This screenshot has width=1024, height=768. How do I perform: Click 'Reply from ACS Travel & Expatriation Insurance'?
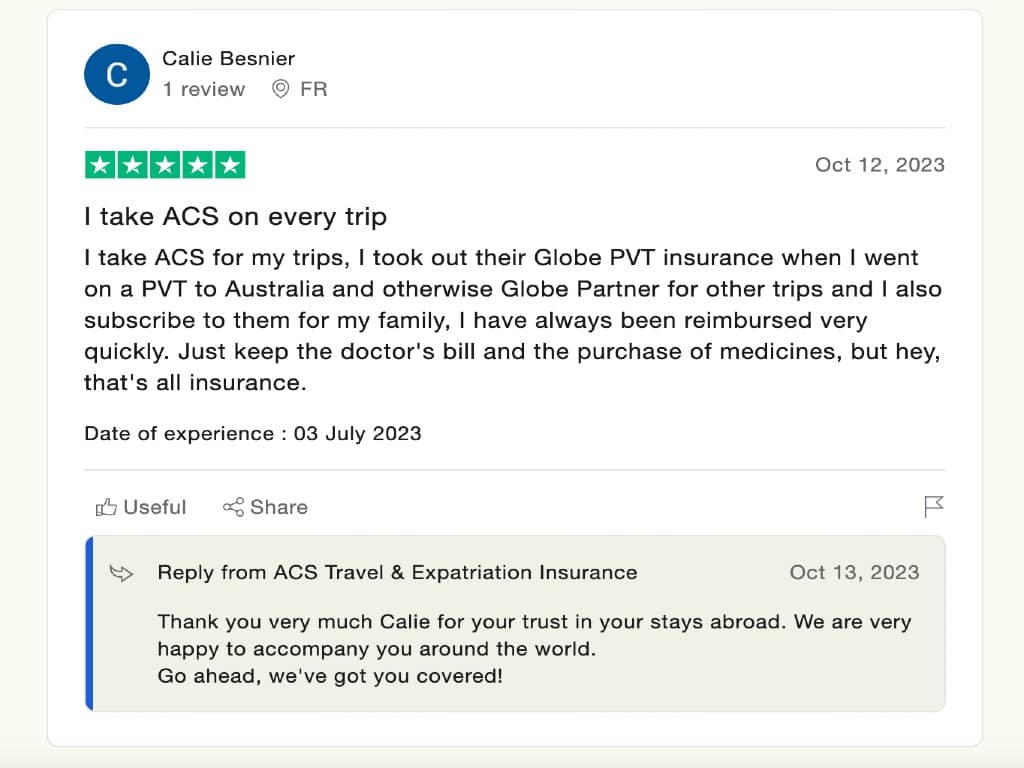point(396,573)
